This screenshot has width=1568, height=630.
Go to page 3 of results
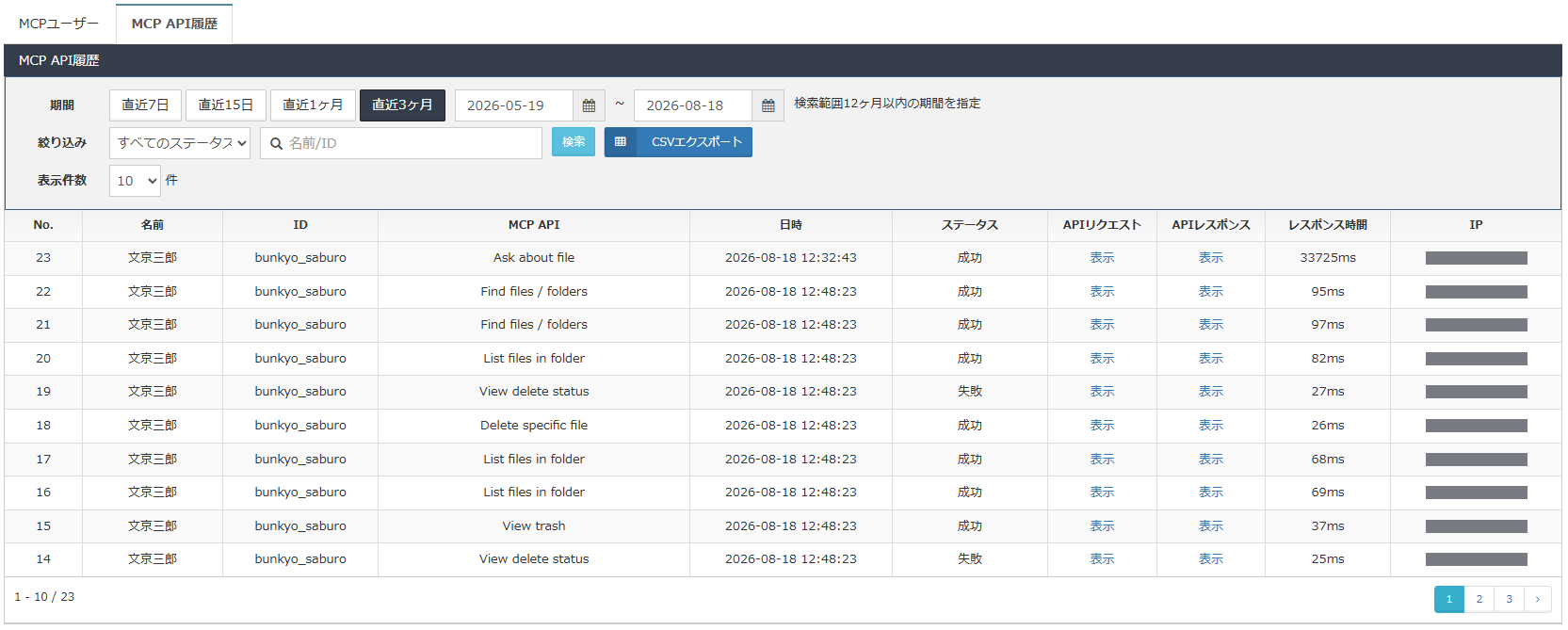(x=1509, y=599)
